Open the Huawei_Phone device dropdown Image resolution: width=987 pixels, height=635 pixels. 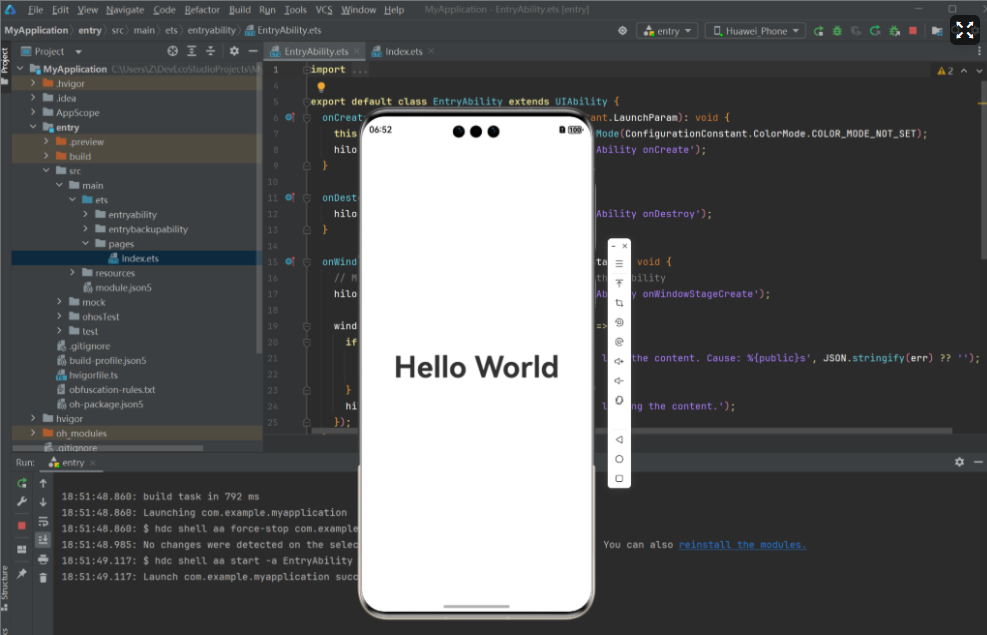755,31
